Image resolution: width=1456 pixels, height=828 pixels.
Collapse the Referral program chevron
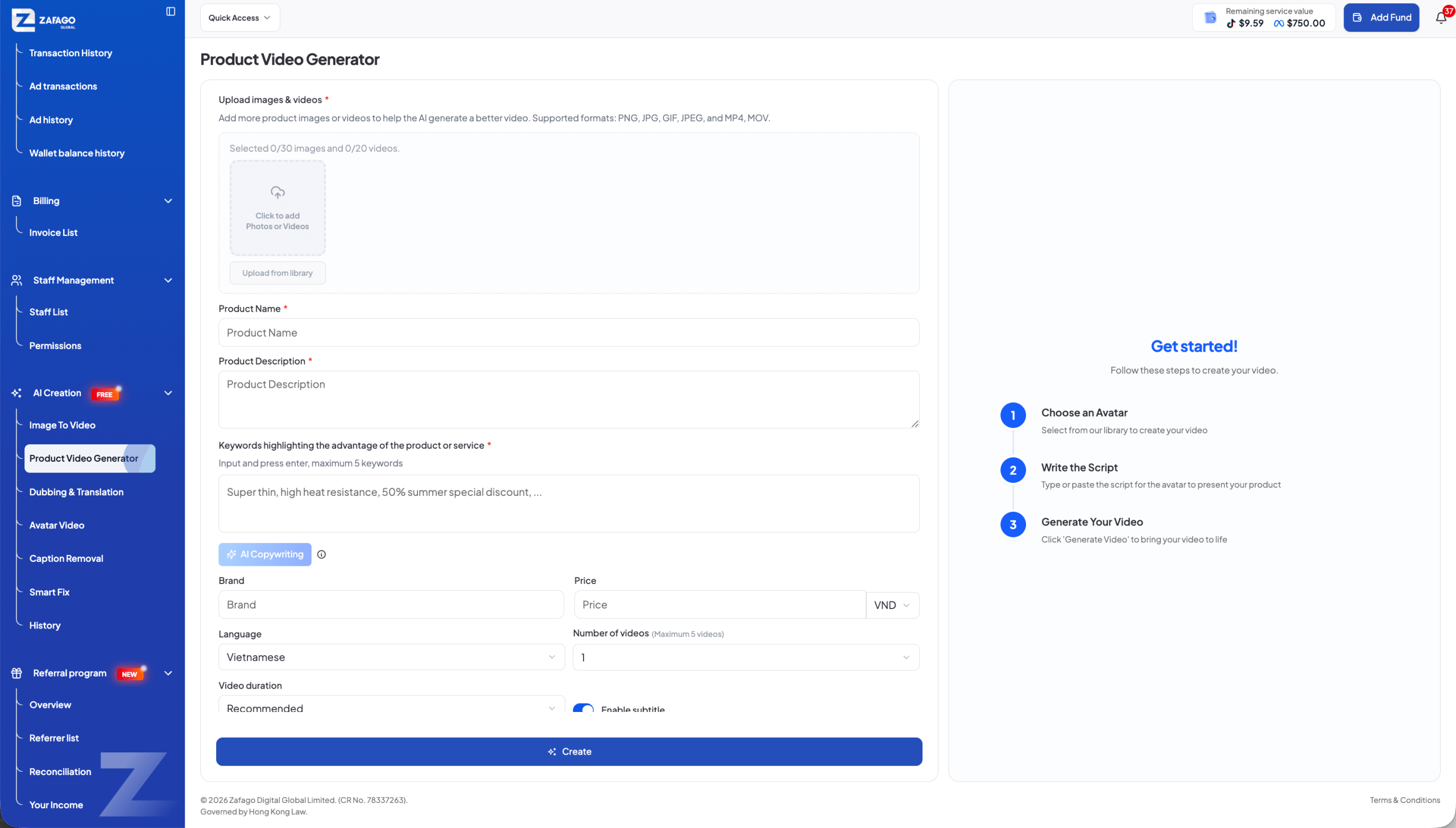[x=168, y=673]
